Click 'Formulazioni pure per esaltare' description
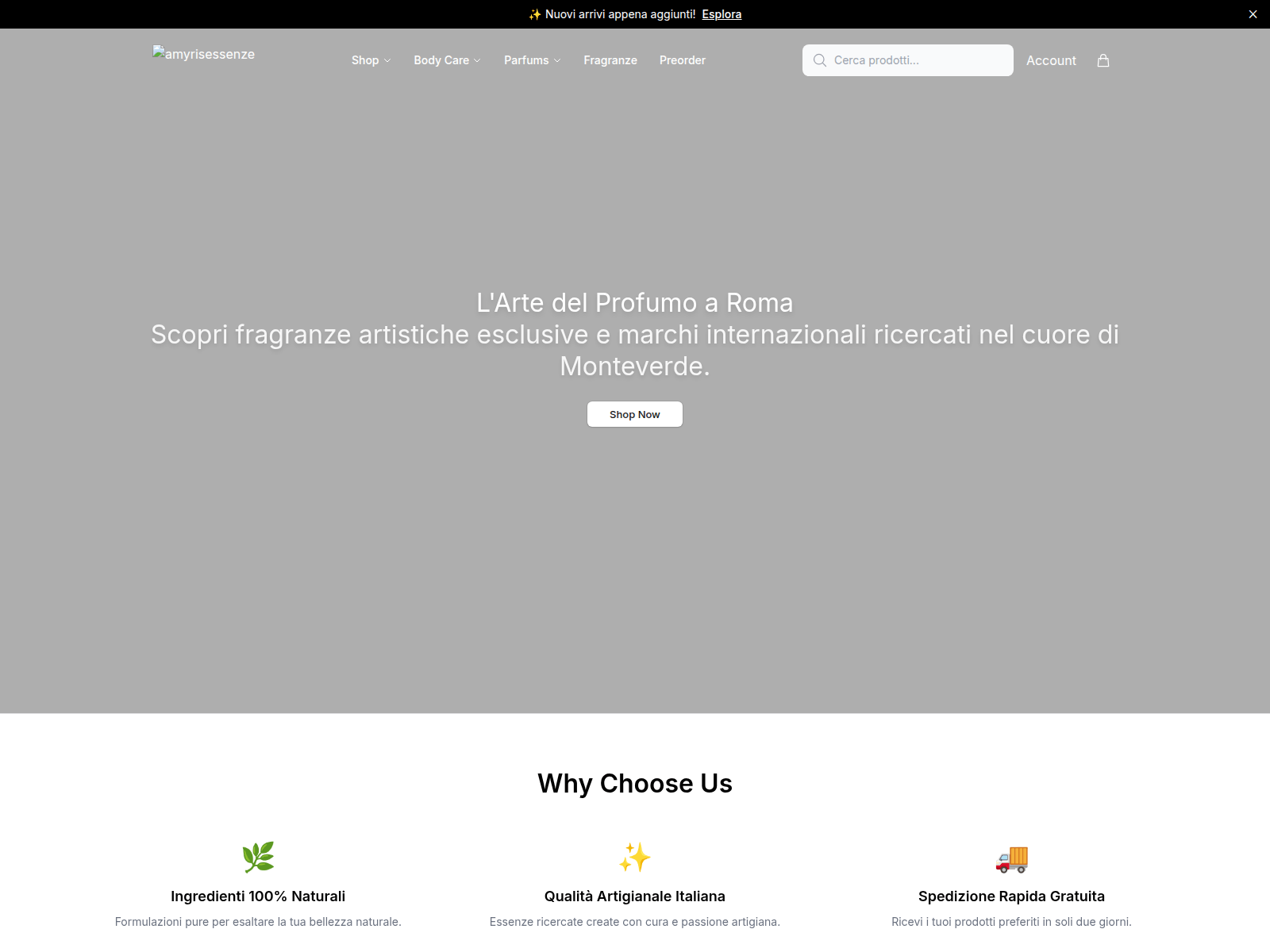Image resolution: width=1270 pixels, height=952 pixels. 258,922
